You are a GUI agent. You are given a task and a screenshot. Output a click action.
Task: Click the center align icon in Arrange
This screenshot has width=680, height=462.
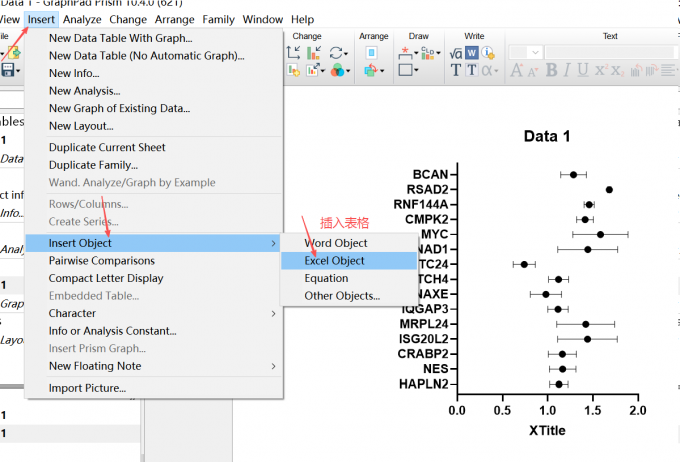tap(373, 53)
